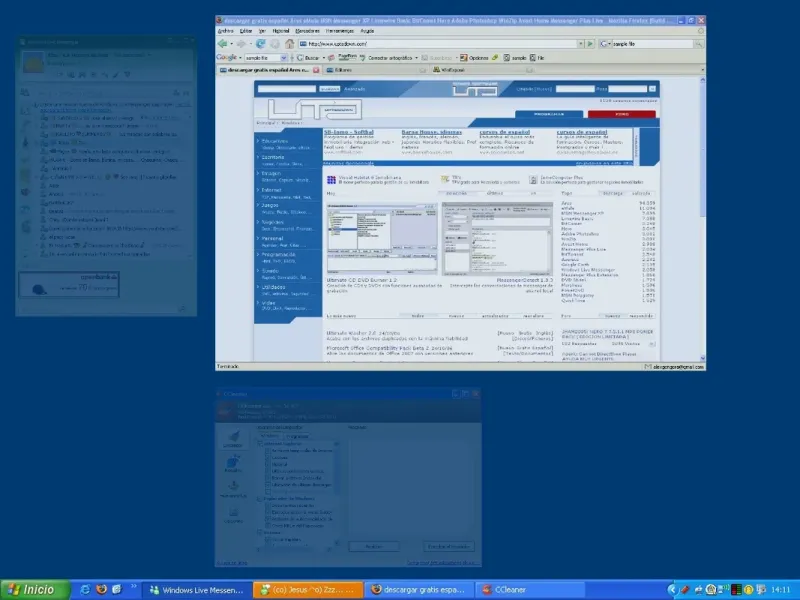
Task: Open the Google toolbar search box dropdown
Action: click(x=284, y=58)
